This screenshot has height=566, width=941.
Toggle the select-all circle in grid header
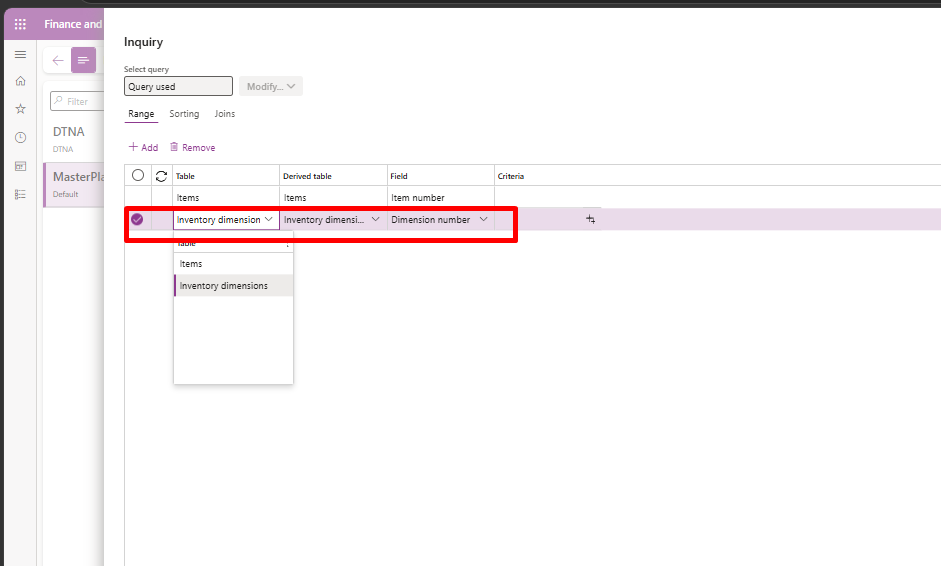[x=138, y=175]
